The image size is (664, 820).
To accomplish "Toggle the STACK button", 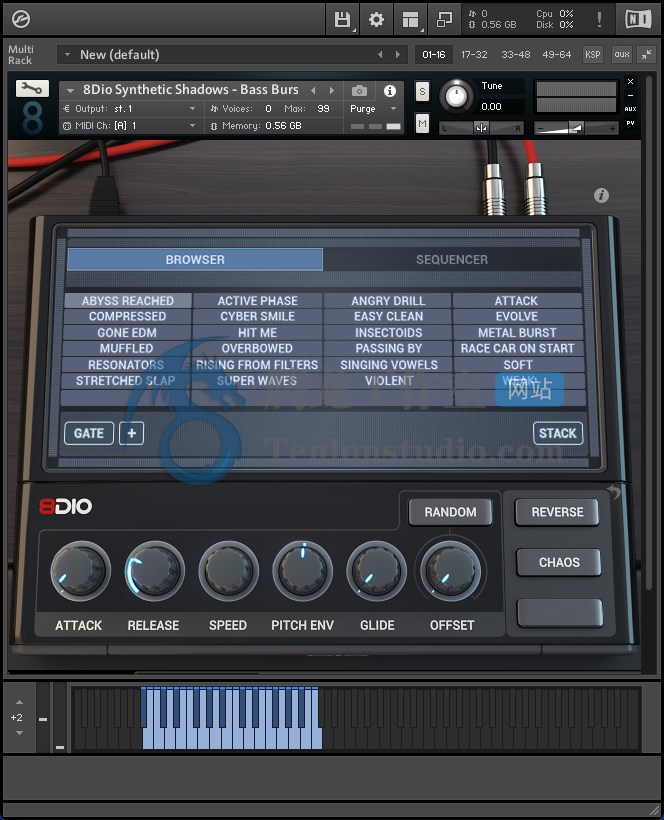I will (x=558, y=433).
